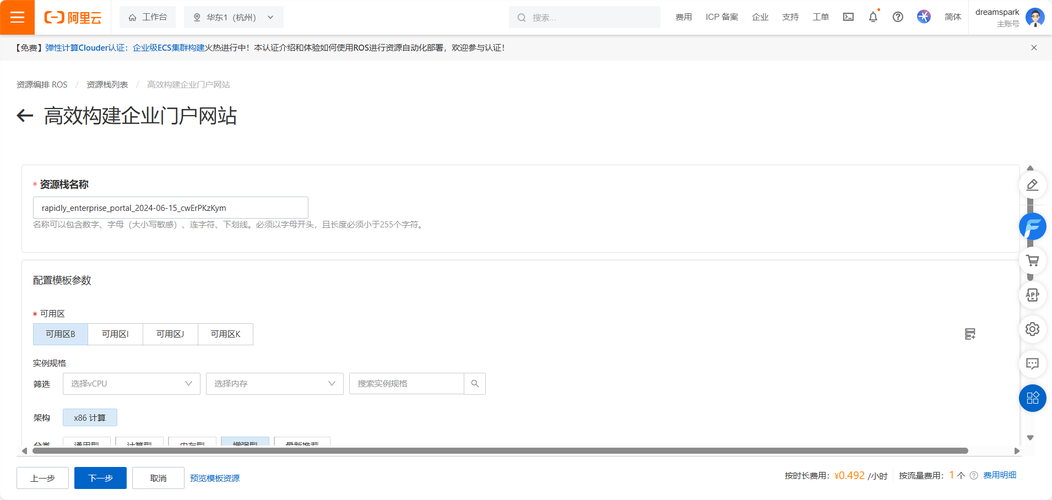
Task: Open the 费用明细 link
Action: pyautogui.click(x=1000, y=475)
